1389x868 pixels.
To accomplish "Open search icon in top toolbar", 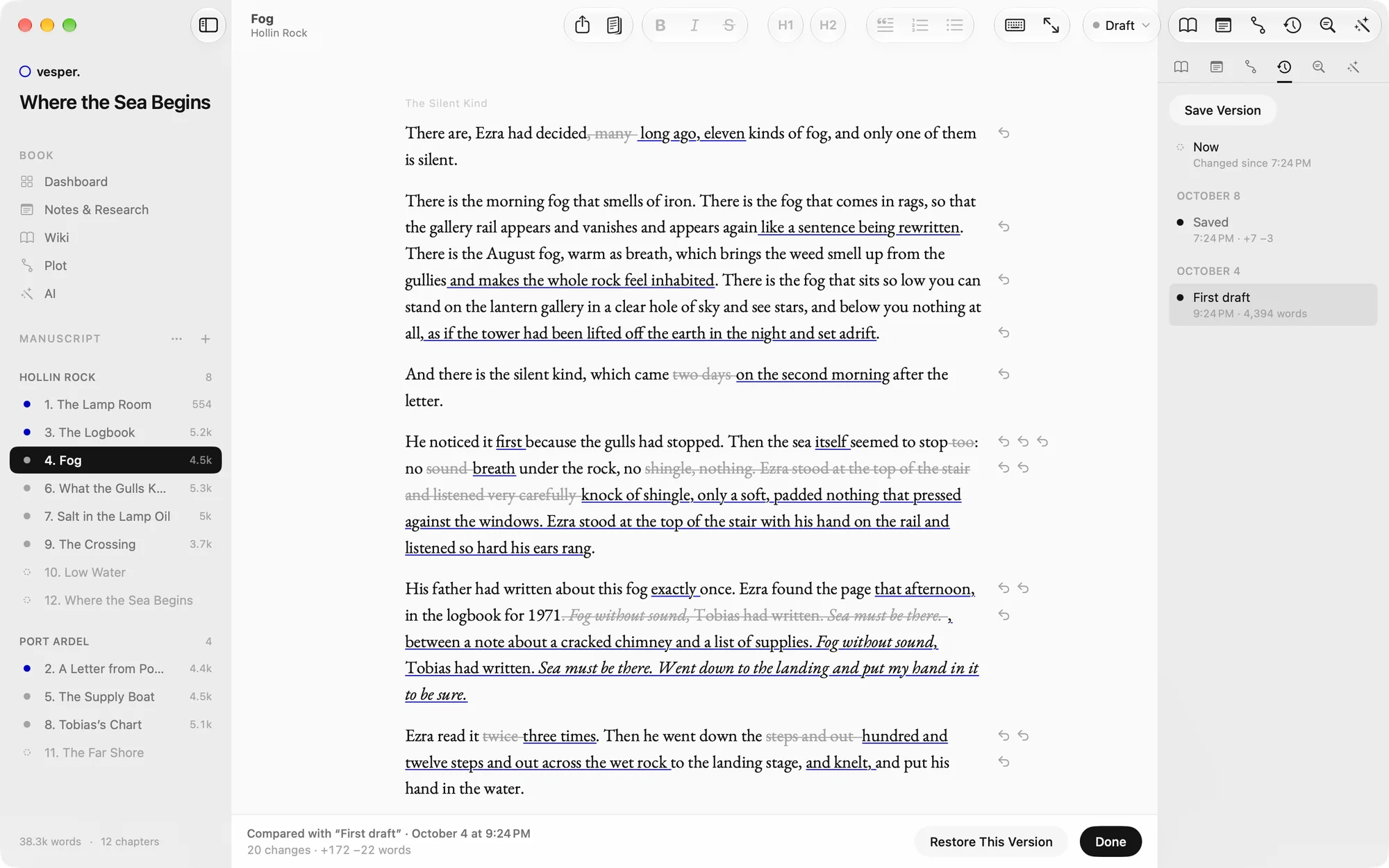I will [x=1327, y=25].
